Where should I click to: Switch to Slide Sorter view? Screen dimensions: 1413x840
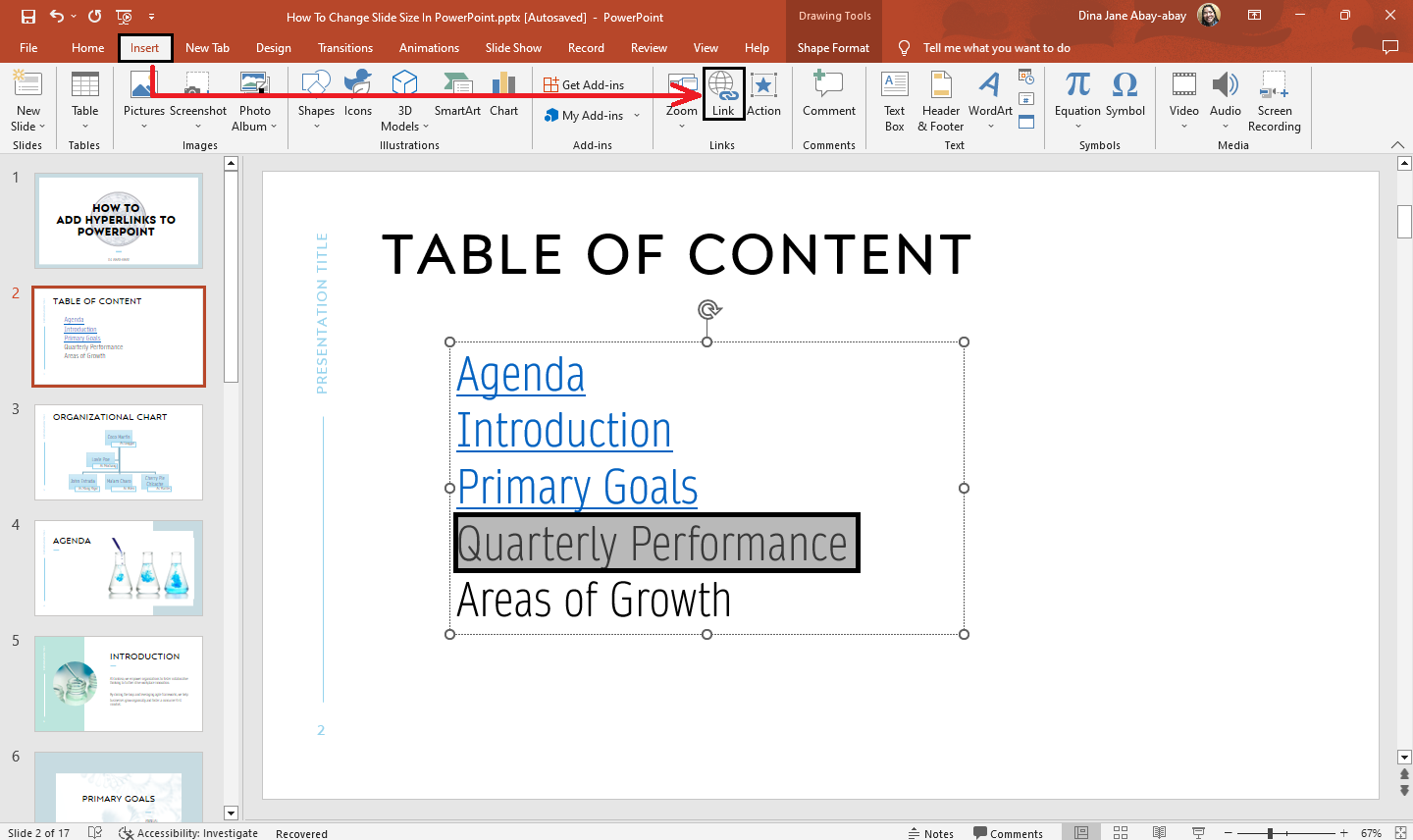tap(1121, 833)
